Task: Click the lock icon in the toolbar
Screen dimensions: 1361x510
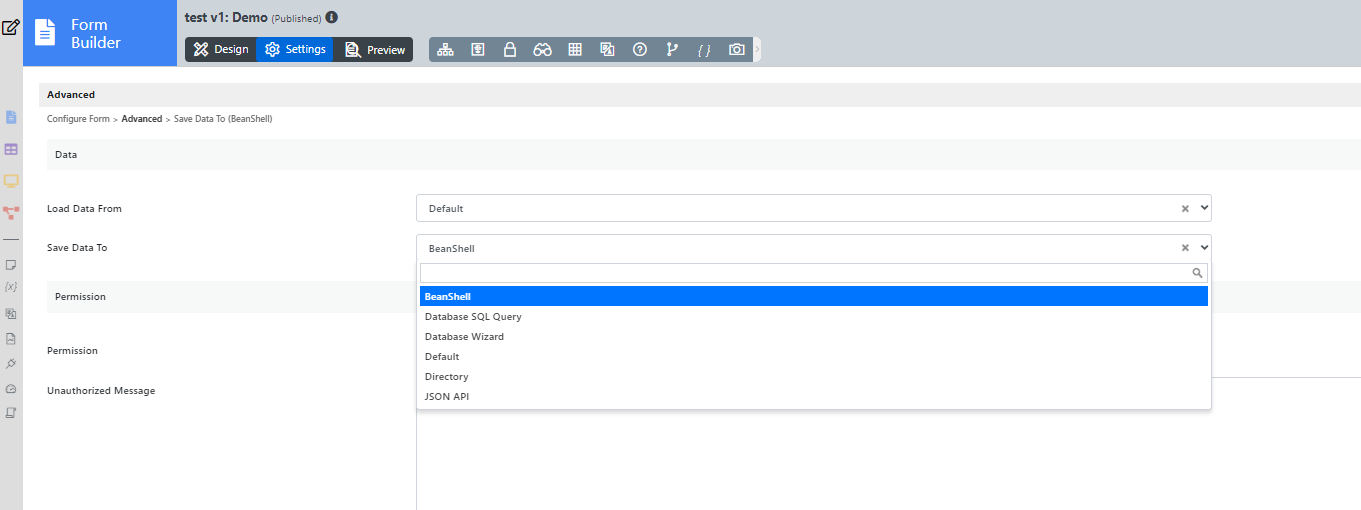Action: (x=510, y=50)
